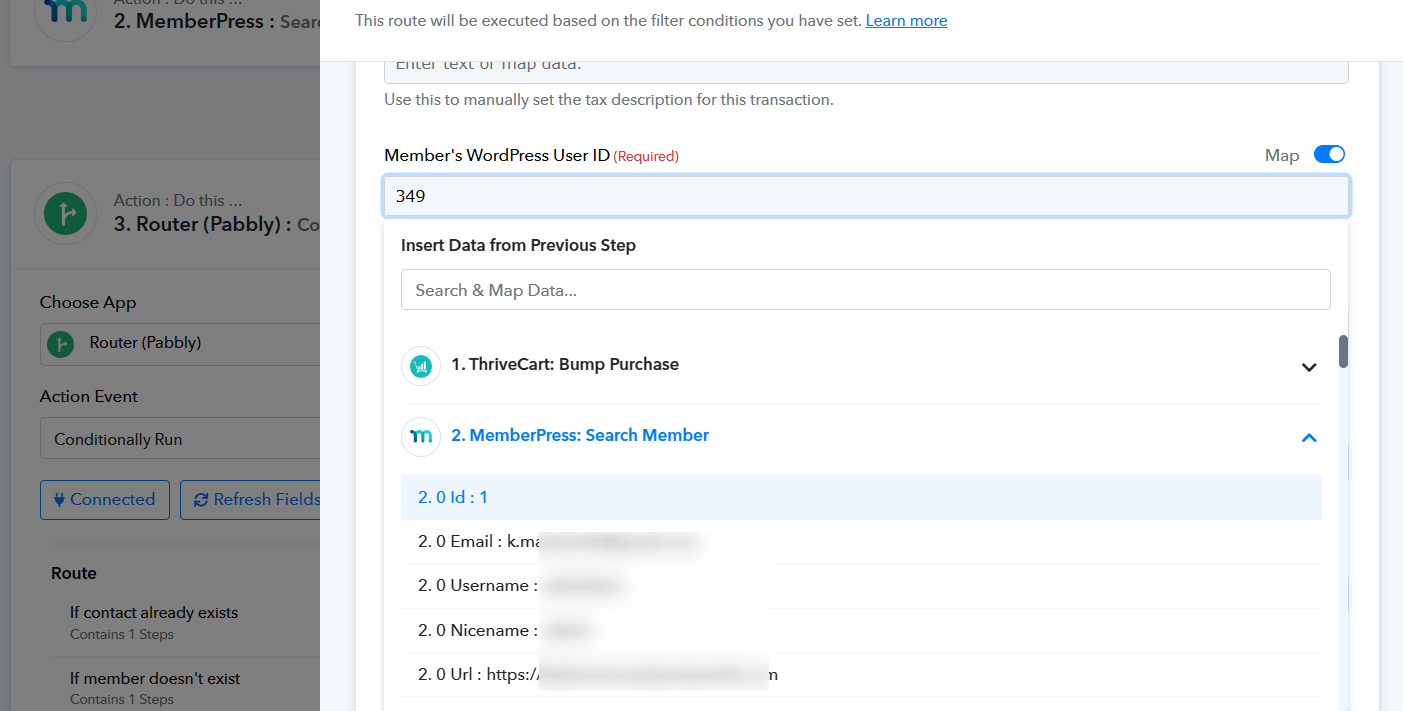
Task: Open 'If contact already exists' route
Action: [154, 613]
